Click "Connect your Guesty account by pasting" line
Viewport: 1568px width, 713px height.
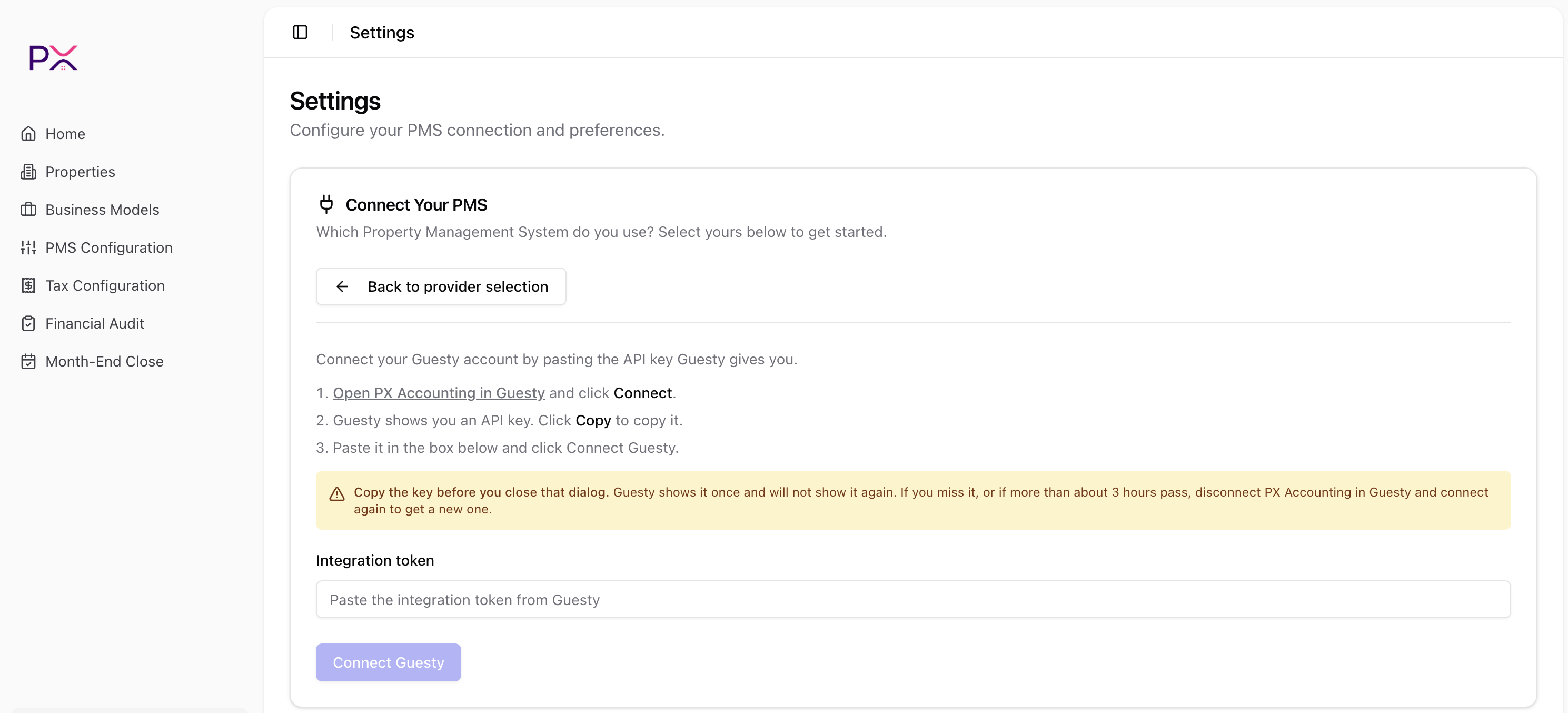pyautogui.click(x=557, y=359)
